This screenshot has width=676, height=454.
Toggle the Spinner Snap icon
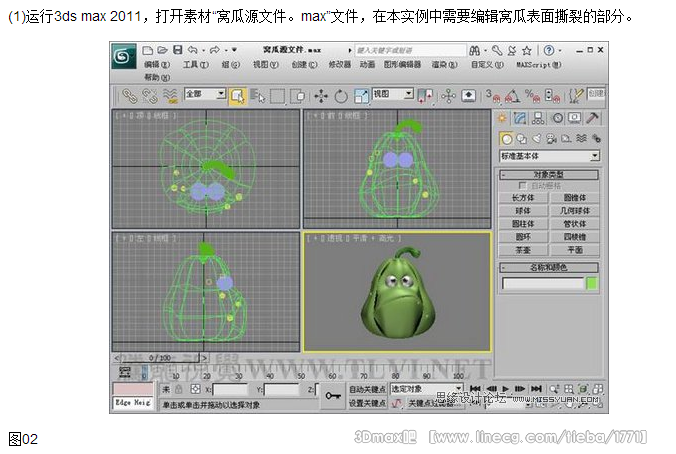click(552, 96)
